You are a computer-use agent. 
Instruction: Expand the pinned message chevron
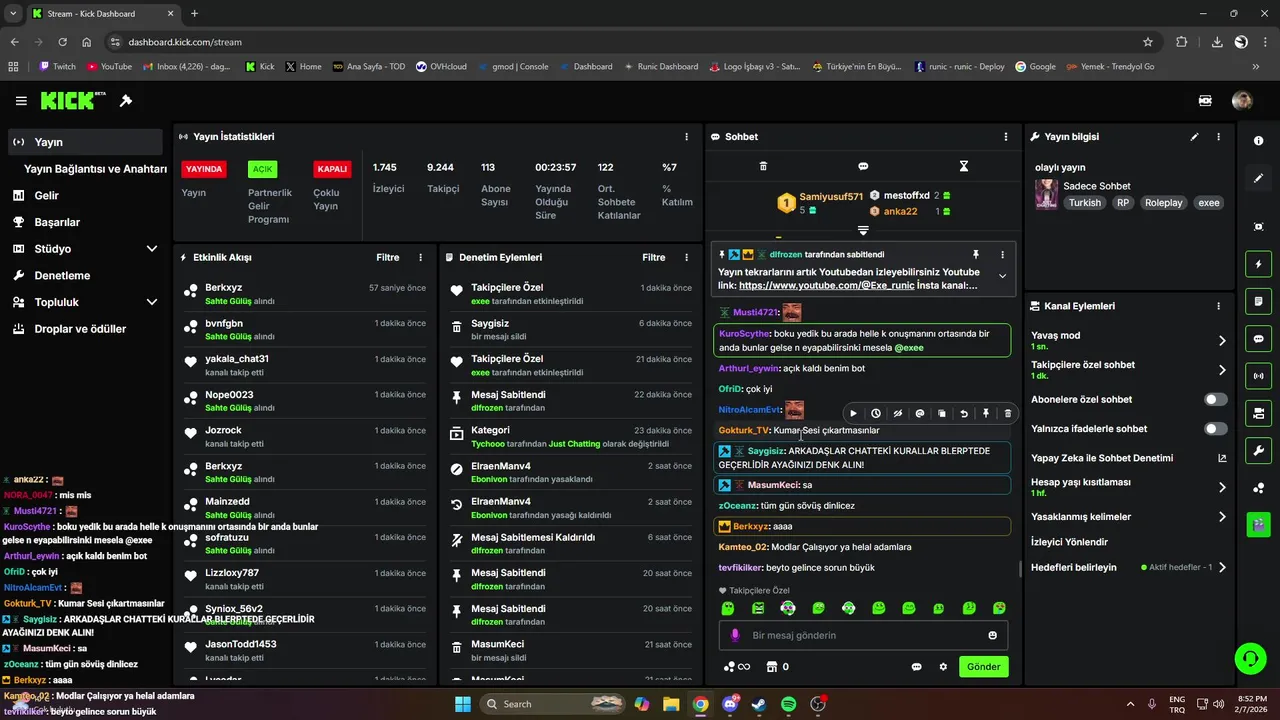(x=1002, y=276)
